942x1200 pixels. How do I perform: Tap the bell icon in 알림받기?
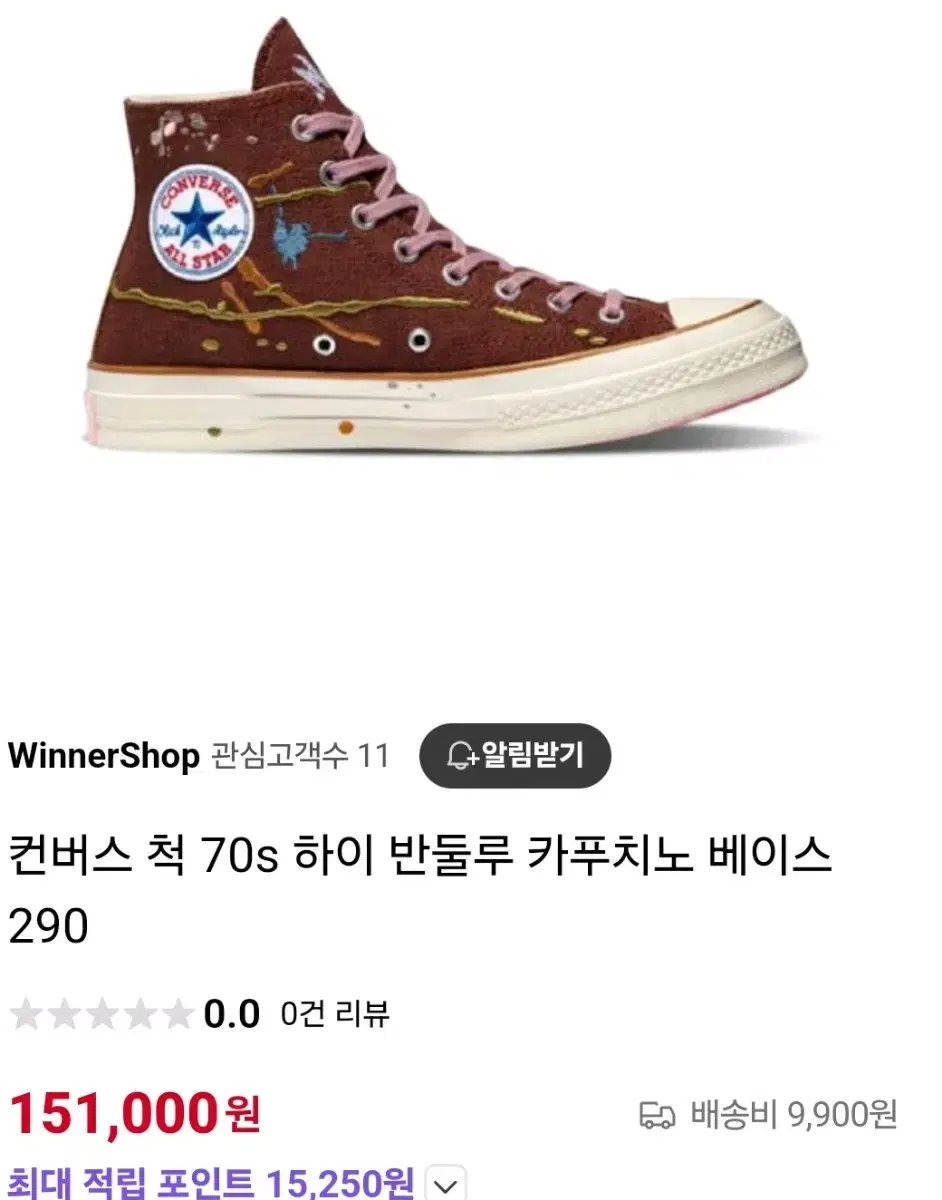(x=463, y=756)
